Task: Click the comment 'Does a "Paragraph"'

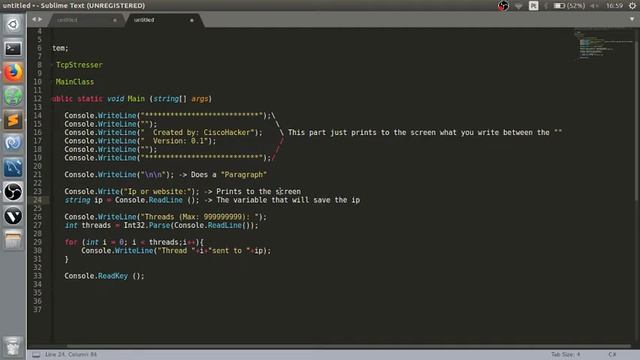Action: click(x=229, y=175)
